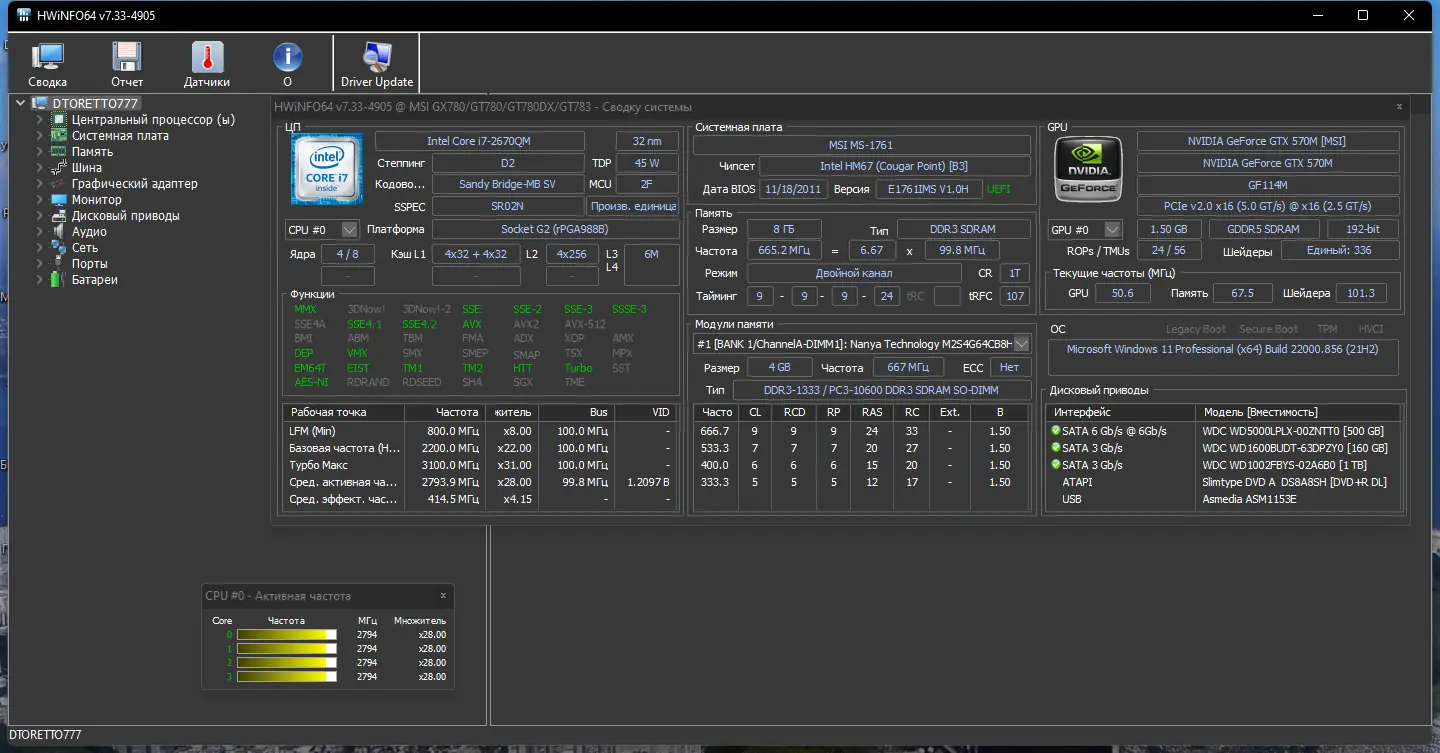This screenshot has height=753, width=1440.
Task: Click the О about info icon
Action: tap(287, 65)
